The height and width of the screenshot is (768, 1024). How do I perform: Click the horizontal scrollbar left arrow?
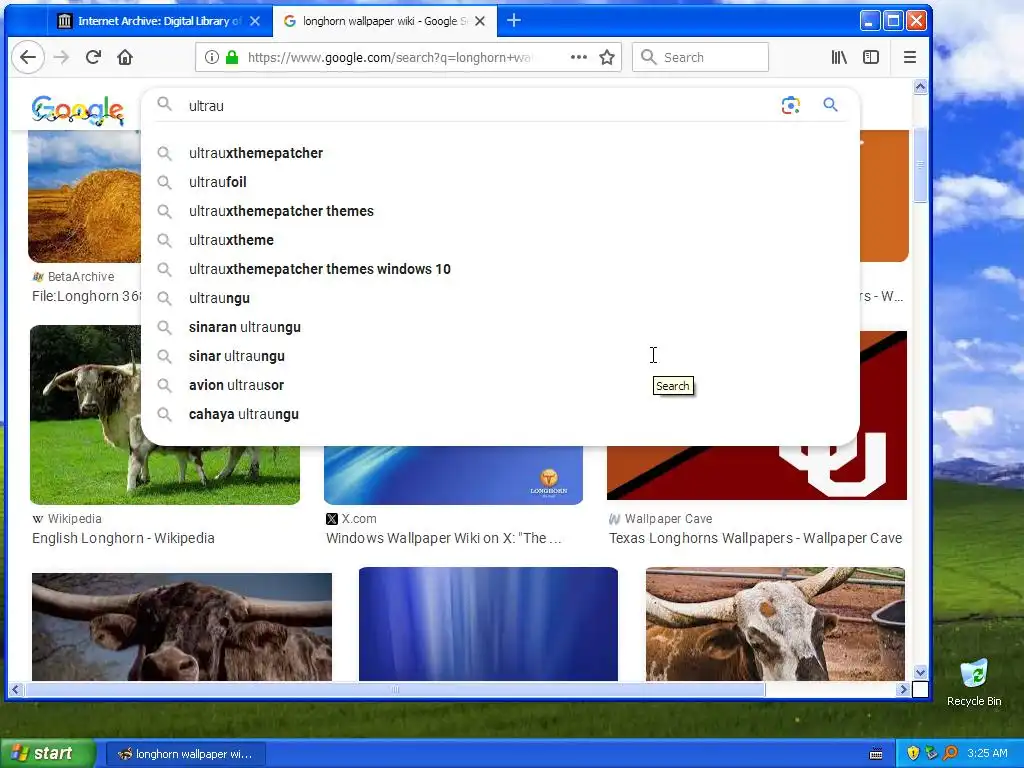point(16,689)
